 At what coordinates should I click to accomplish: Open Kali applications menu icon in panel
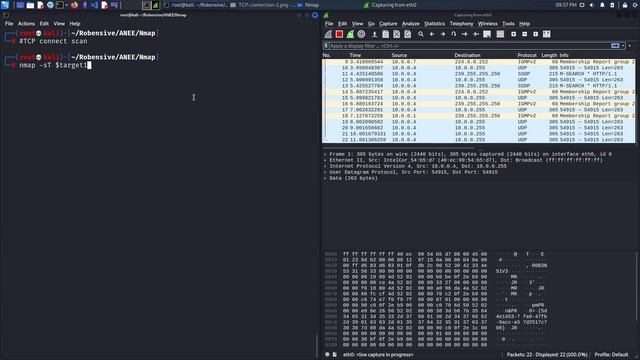pos(5,5)
